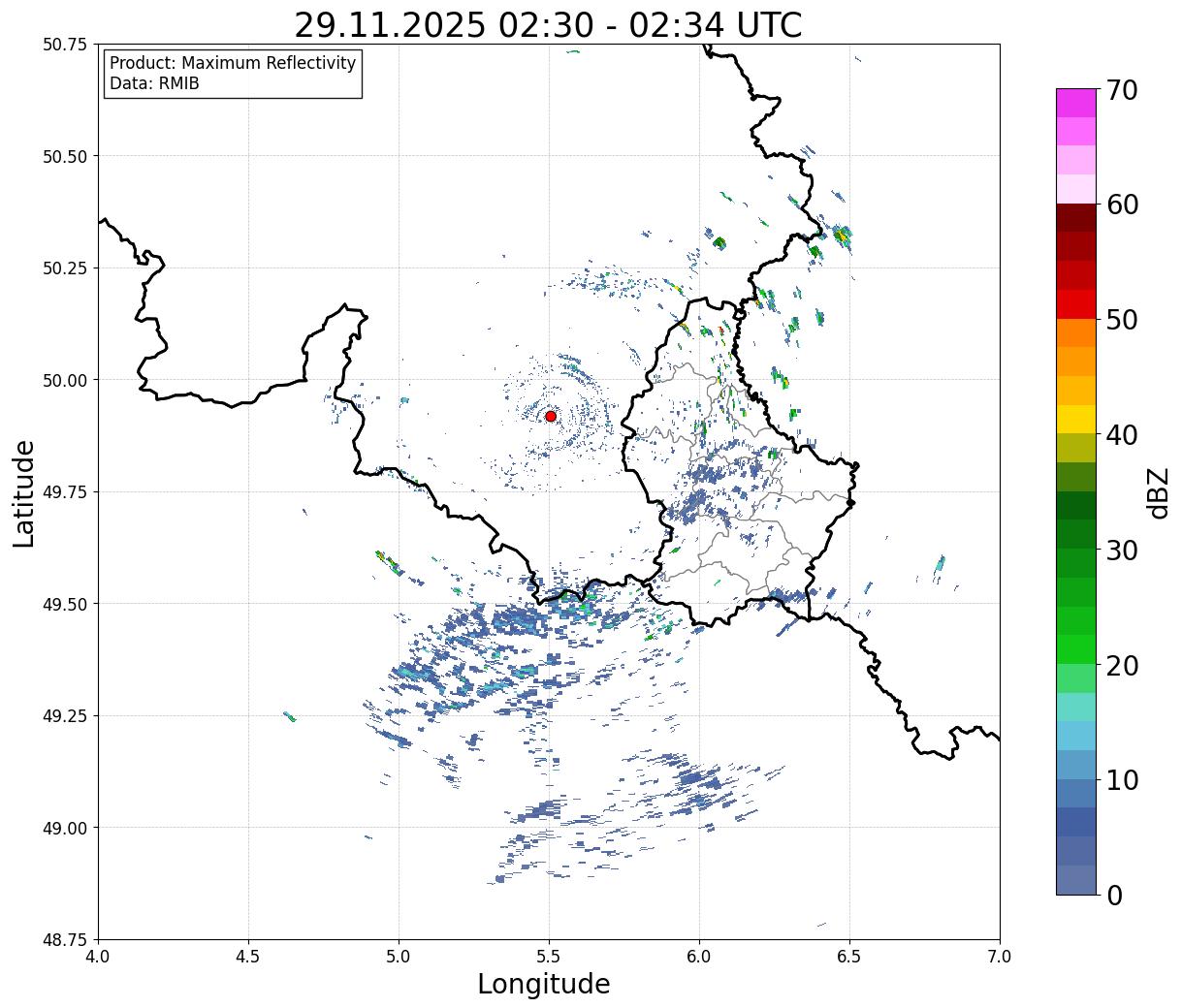Viewport: 1182px width, 1008px height.
Task: Select the "Product: Maximum Reflectivity" text
Action: (233, 63)
